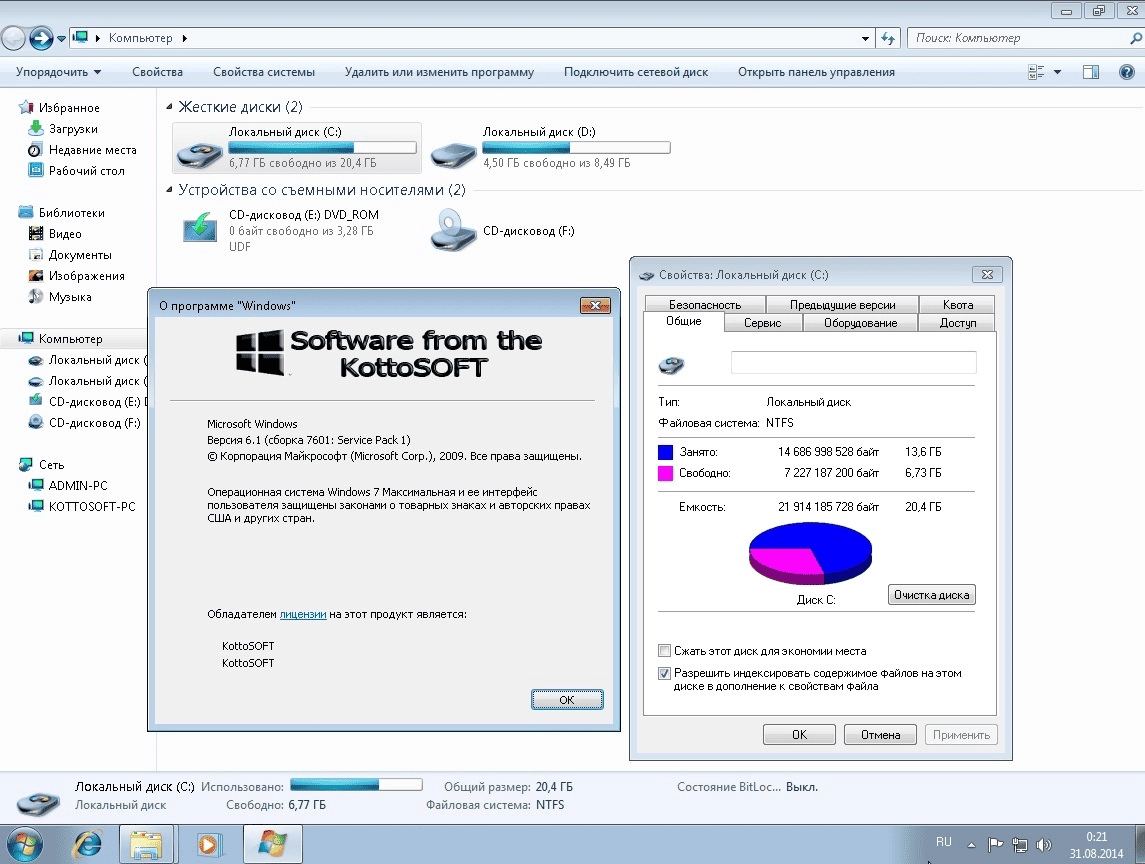Switch to the Предыдущие версии tab
This screenshot has height=864, width=1145.
click(843, 305)
